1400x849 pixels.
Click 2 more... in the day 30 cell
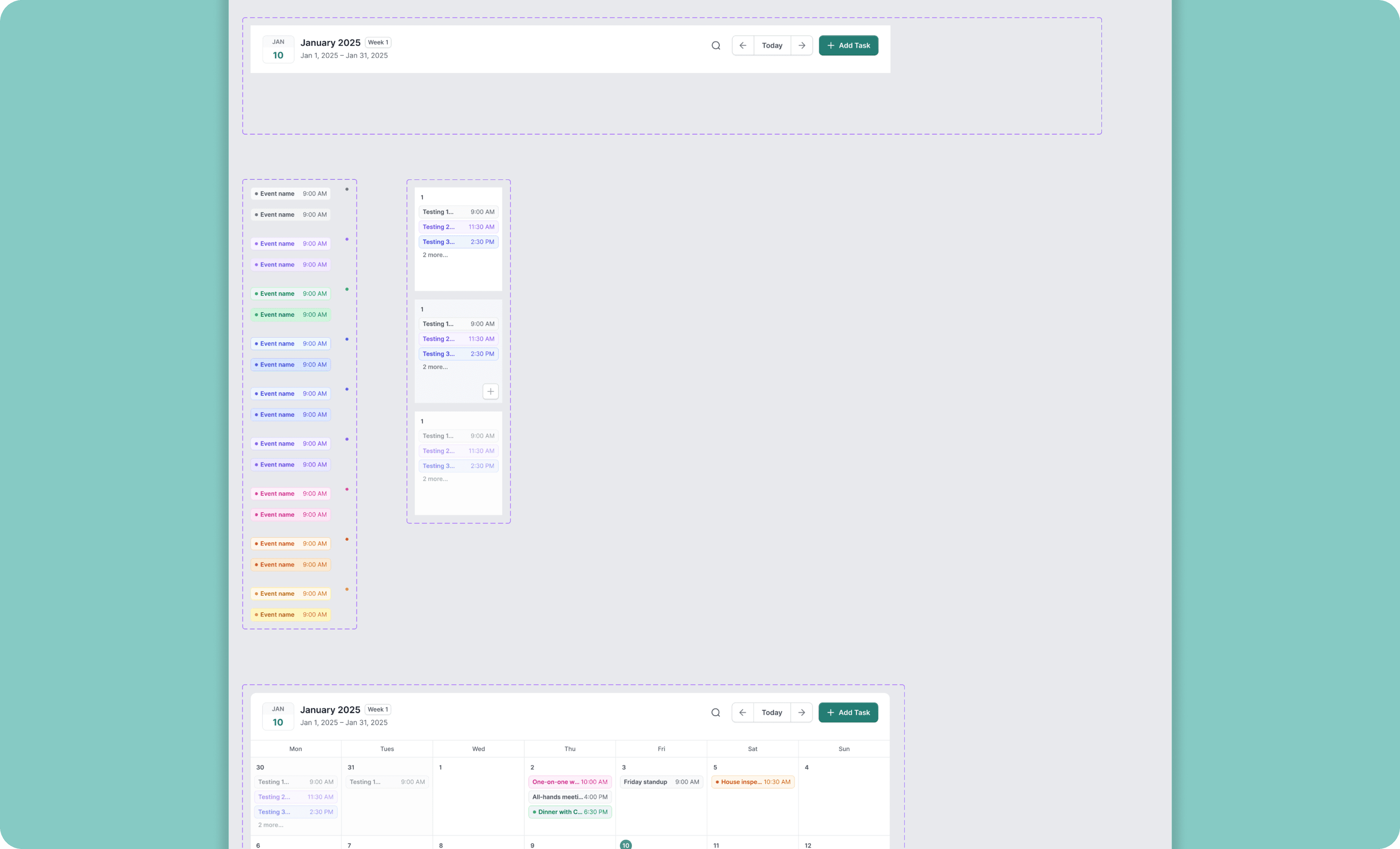(x=271, y=825)
